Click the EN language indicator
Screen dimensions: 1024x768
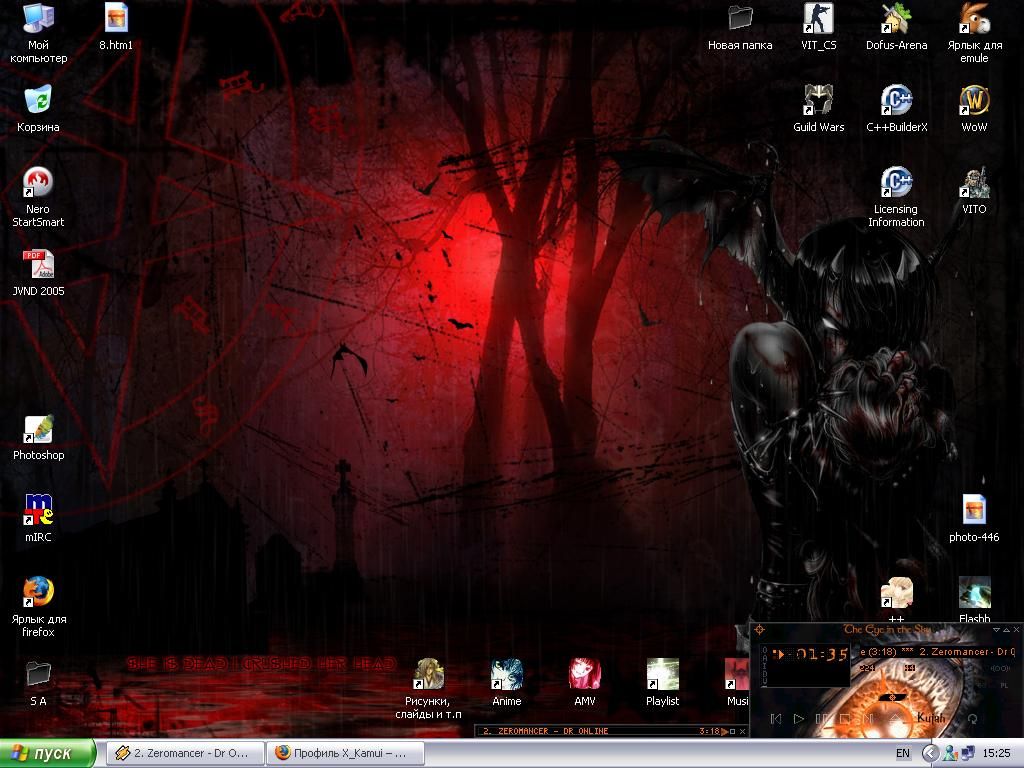coord(903,754)
